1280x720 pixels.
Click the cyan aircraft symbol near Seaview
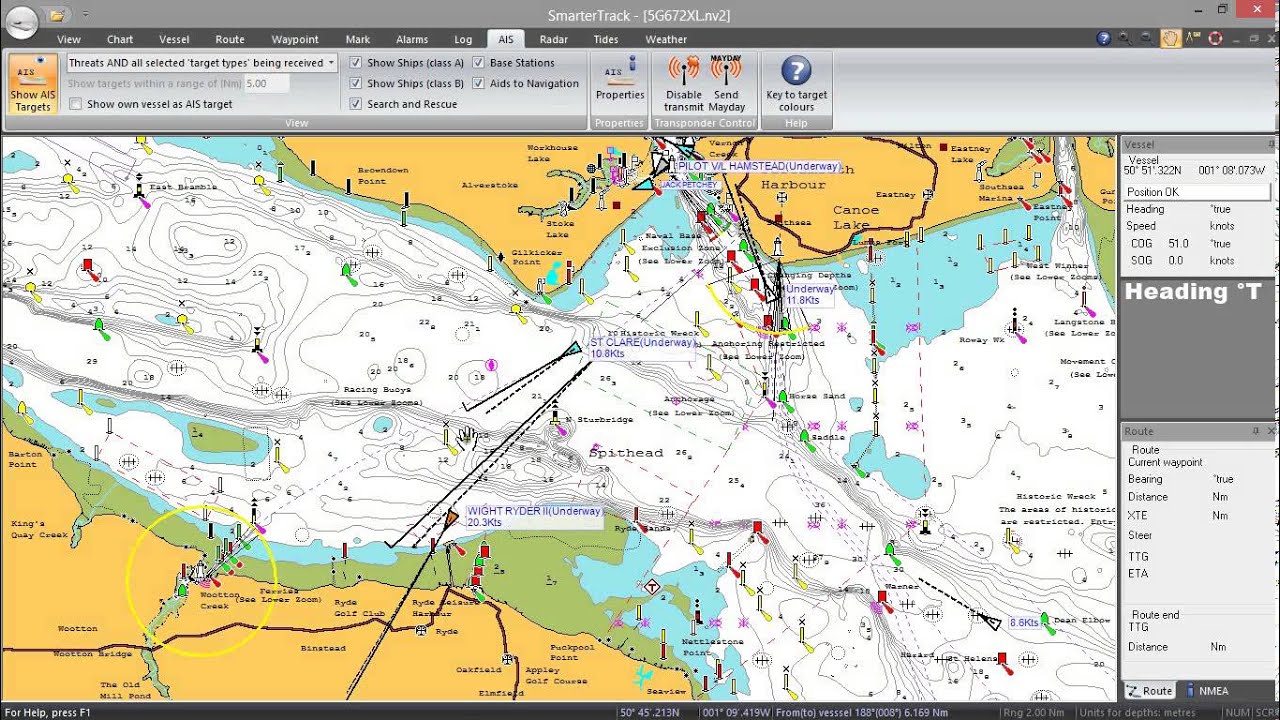[643, 676]
